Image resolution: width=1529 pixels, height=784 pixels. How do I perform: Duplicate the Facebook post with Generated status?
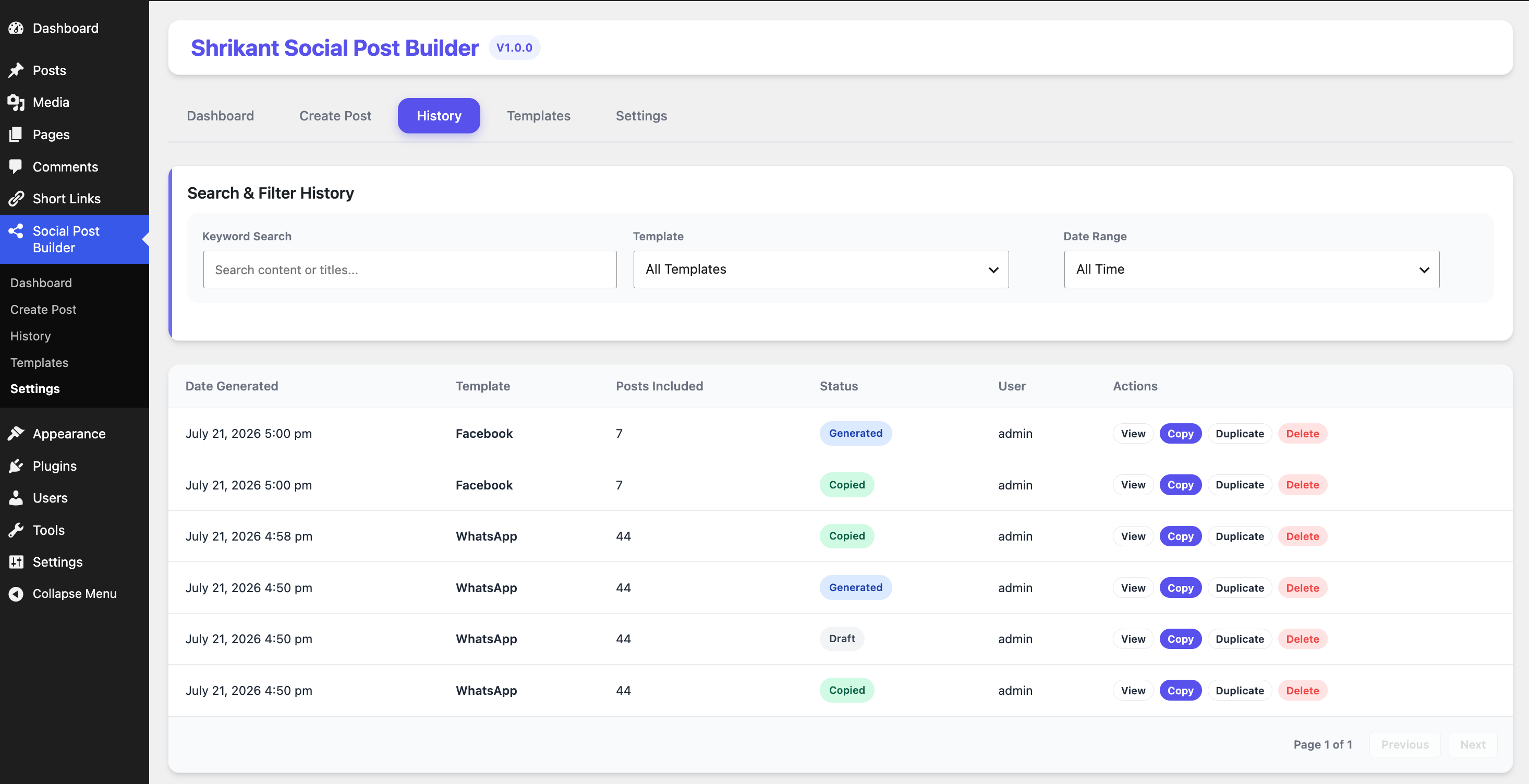pyautogui.click(x=1240, y=433)
